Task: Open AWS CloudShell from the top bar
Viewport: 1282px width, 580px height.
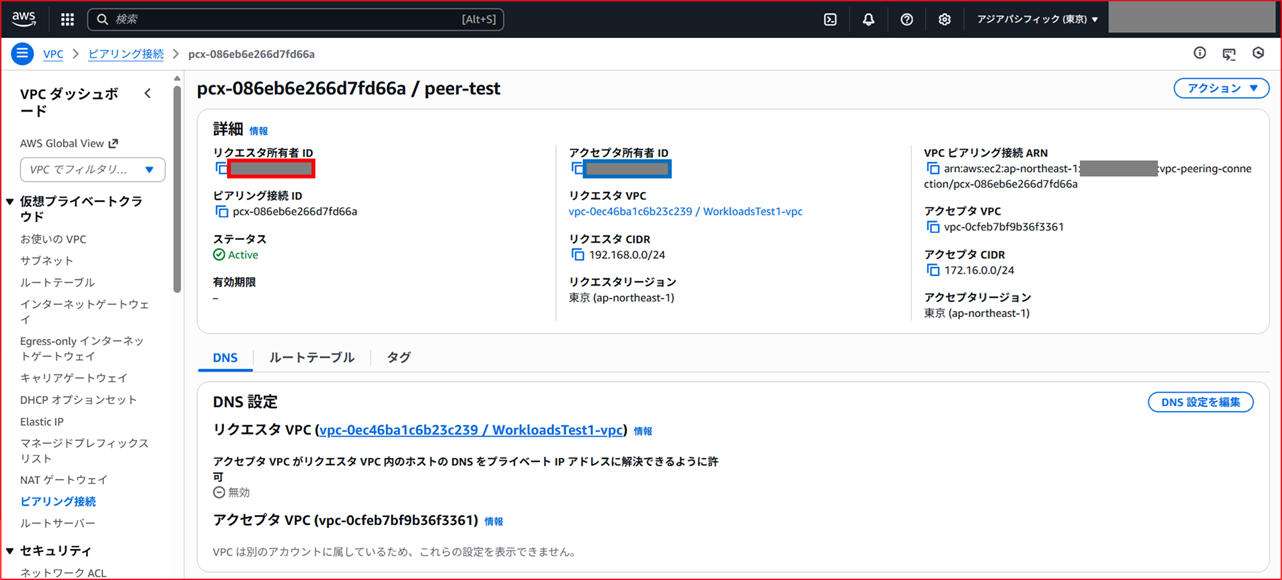Action: [829, 18]
